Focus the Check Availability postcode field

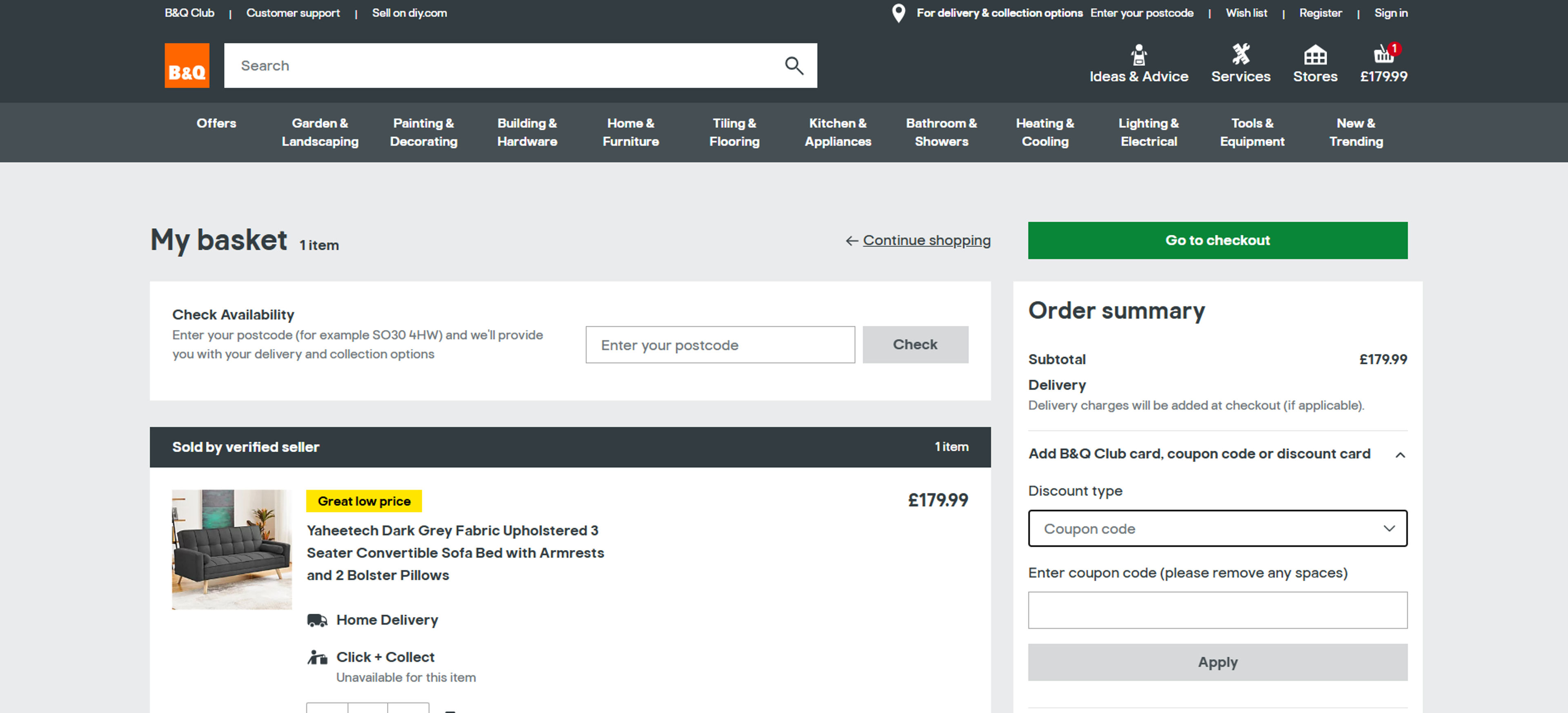[x=720, y=345]
